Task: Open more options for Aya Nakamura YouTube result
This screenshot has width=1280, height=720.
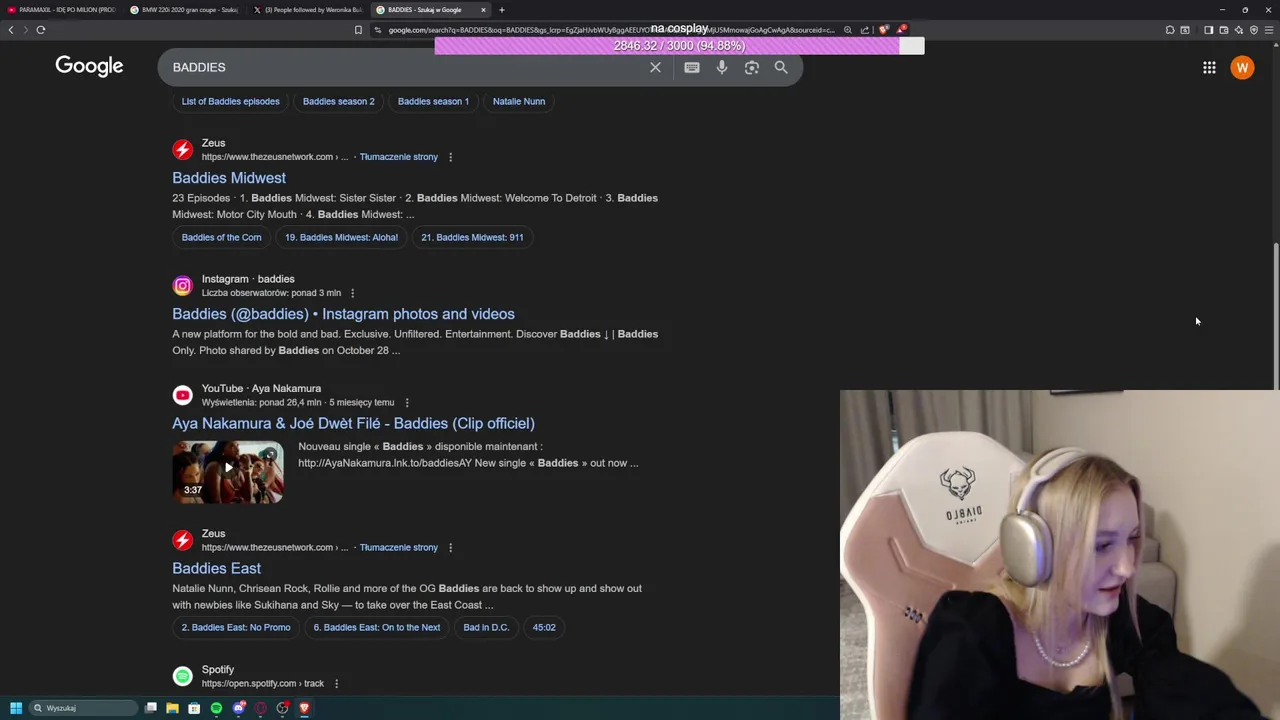Action: [406, 402]
